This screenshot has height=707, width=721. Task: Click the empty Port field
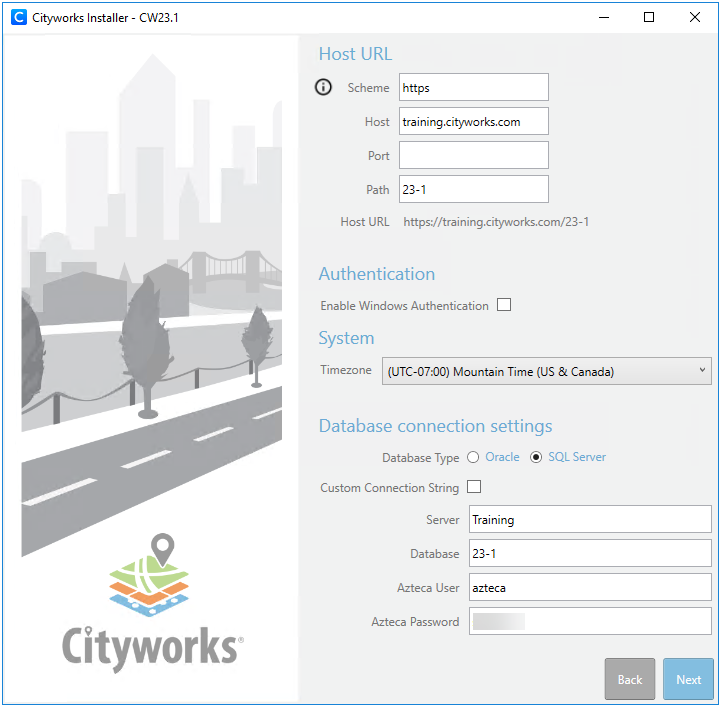473,156
